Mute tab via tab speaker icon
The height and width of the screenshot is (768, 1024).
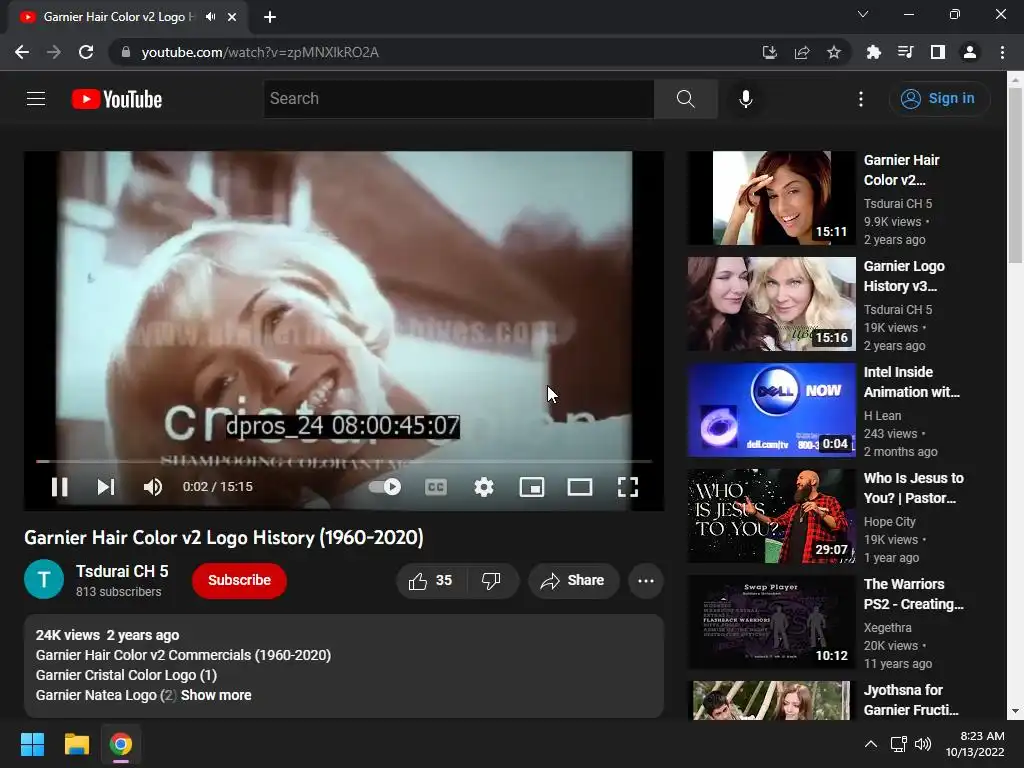tap(210, 17)
